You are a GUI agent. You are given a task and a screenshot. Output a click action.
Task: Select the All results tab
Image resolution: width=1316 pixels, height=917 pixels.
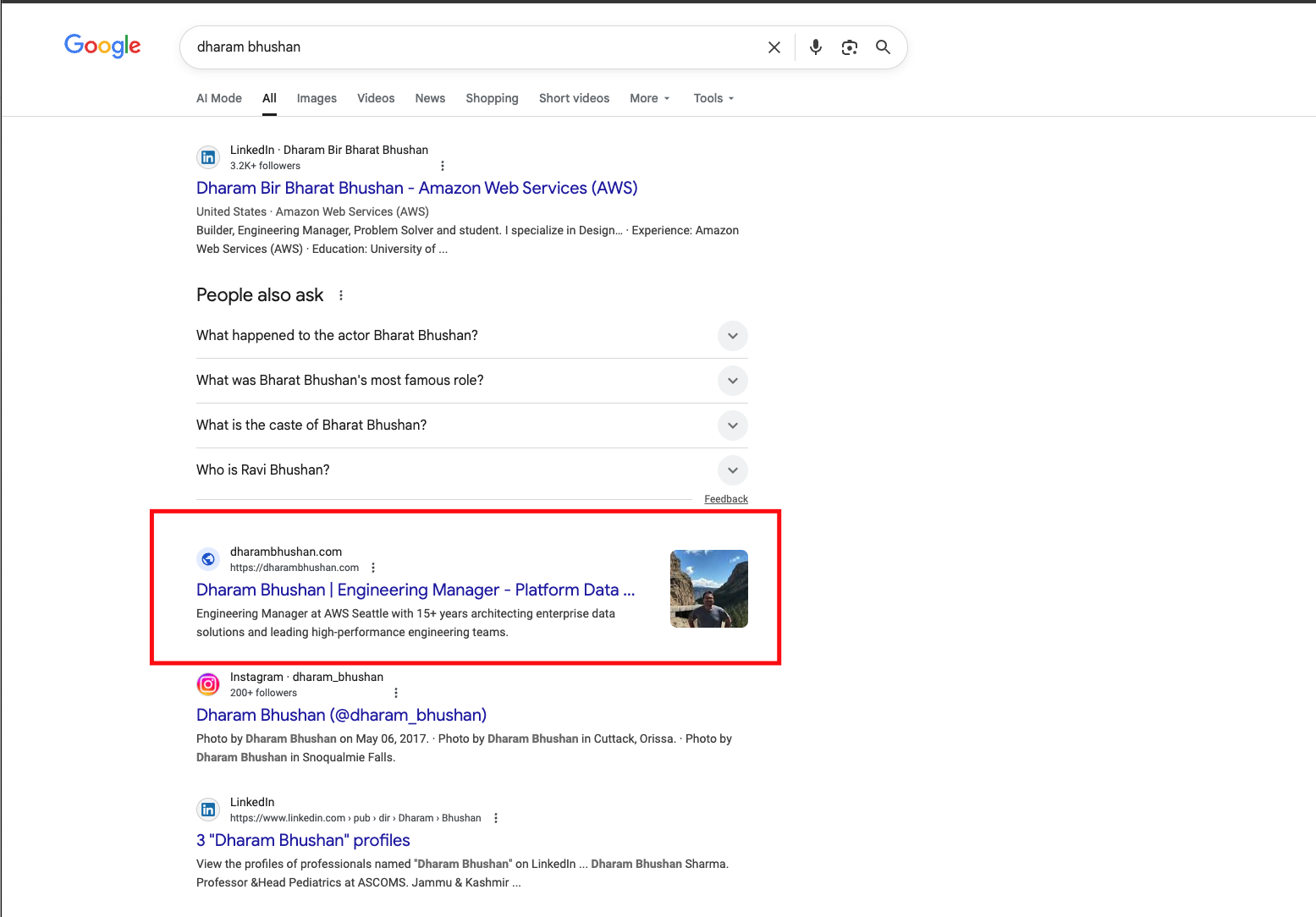(x=269, y=98)
